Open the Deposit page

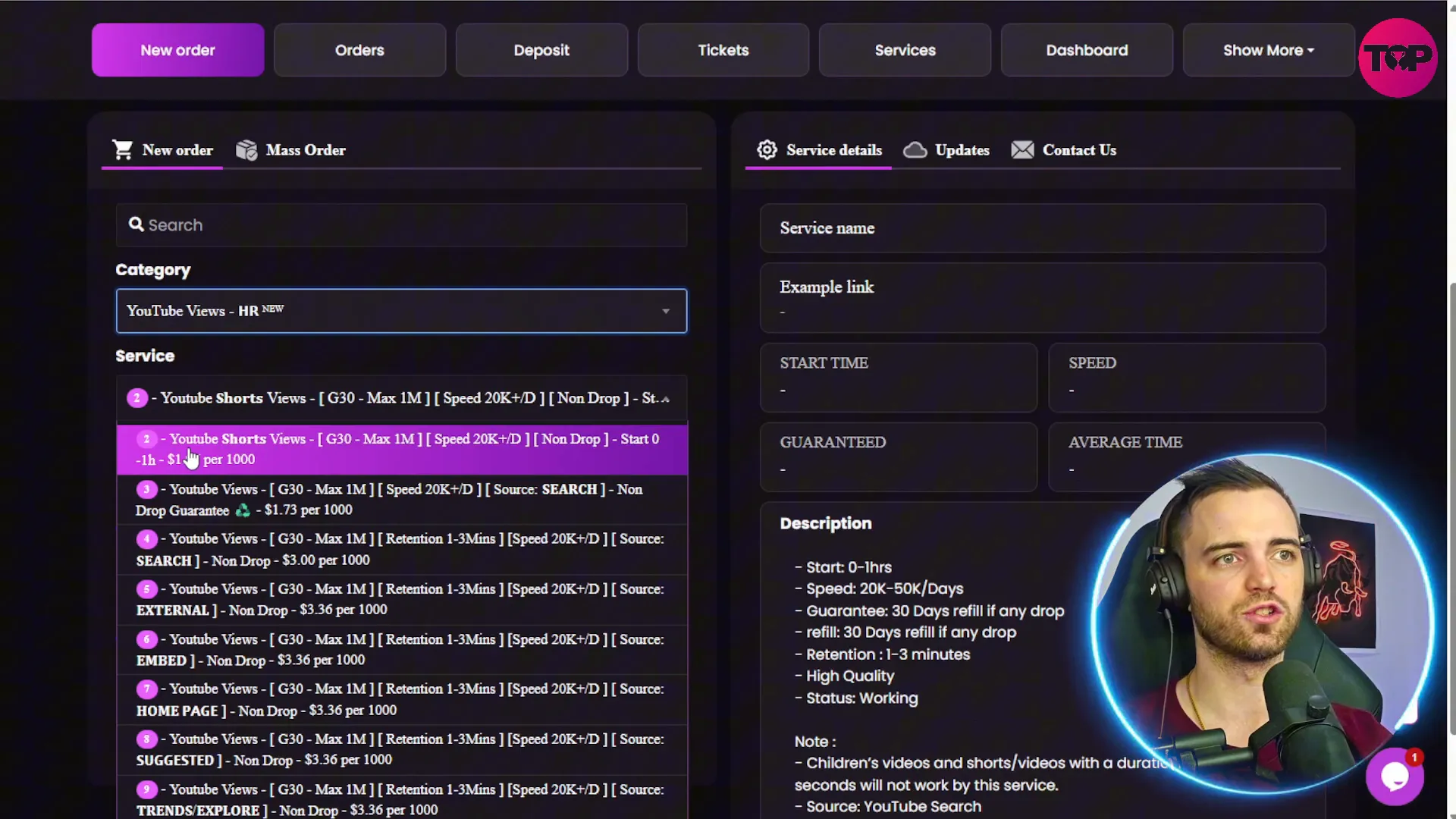click(x=541, y=50)
